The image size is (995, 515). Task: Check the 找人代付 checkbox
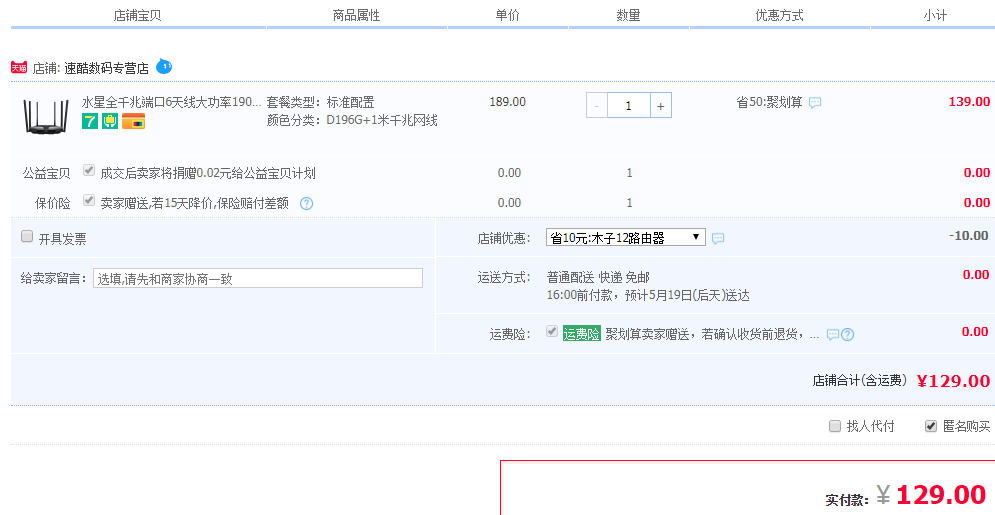(835, 426)
